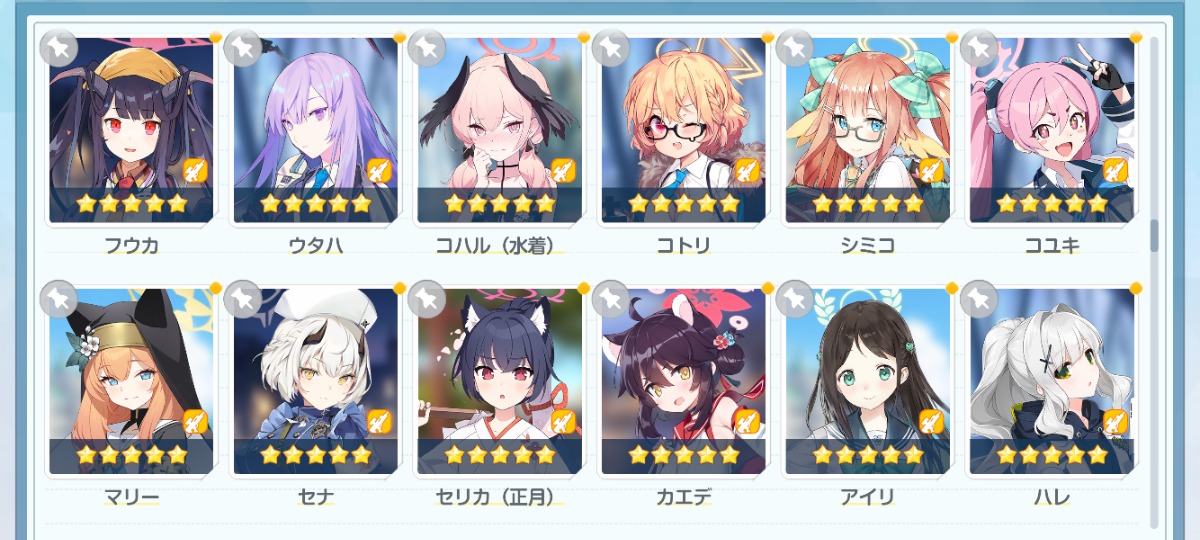The width and height of the screenshot is (1200, 540).
Task: Click pin icon on コトリ card
Action: [611, 47]
